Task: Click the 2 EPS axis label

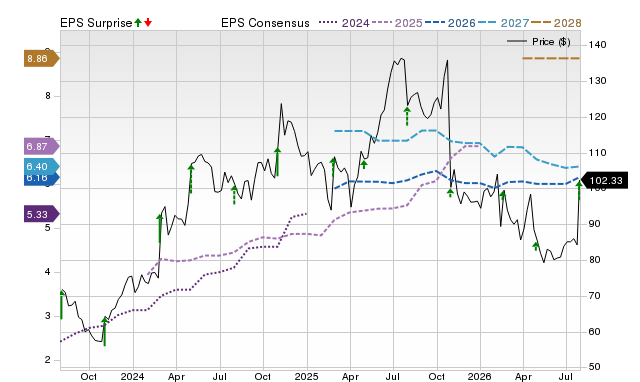Action: 48,360
